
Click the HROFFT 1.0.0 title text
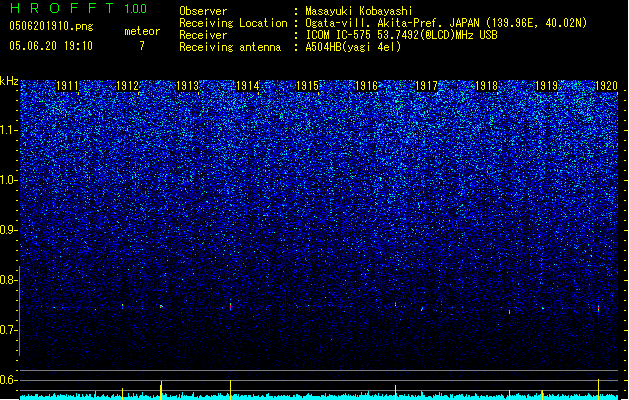point(78,8)
